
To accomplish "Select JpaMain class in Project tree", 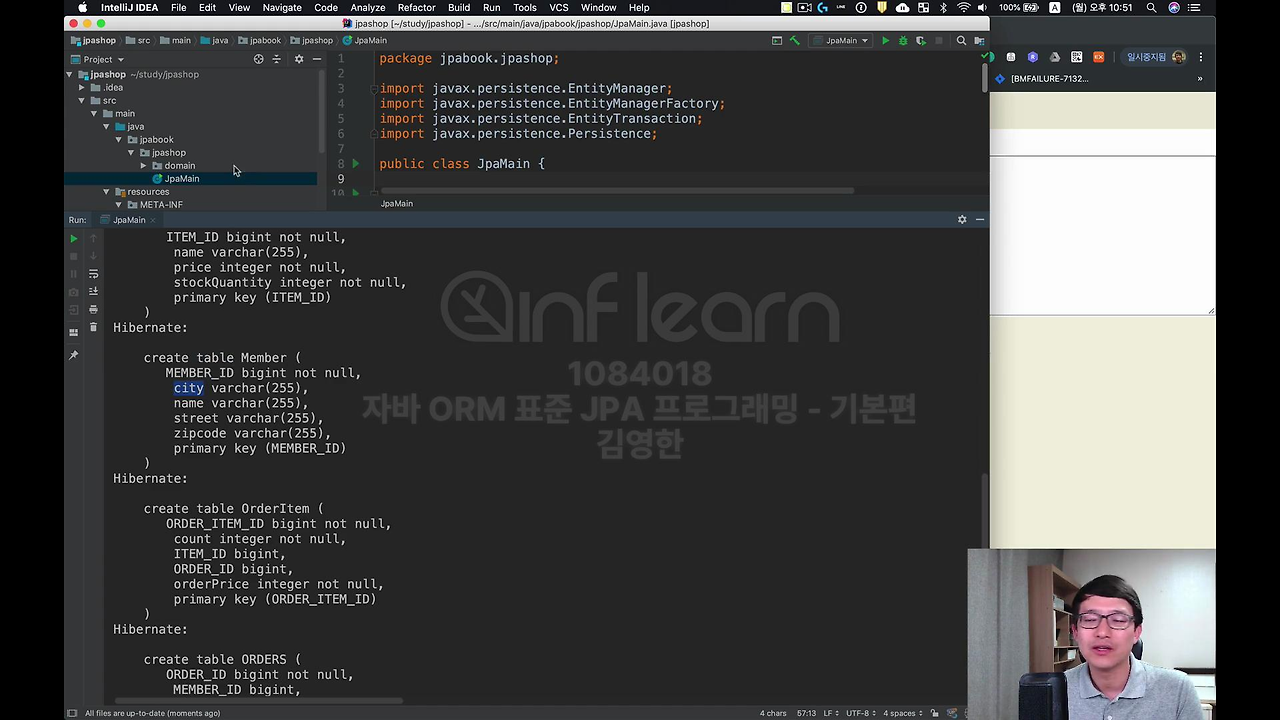I will pos(181,178).
